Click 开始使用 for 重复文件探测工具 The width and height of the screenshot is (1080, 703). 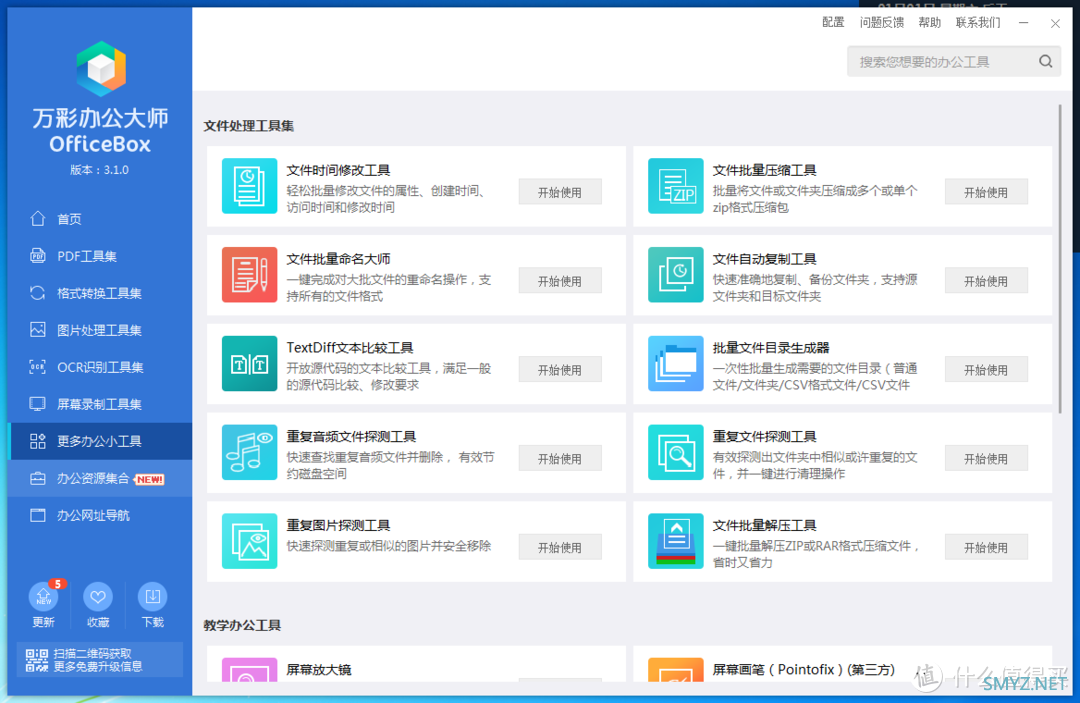point(986,459)
